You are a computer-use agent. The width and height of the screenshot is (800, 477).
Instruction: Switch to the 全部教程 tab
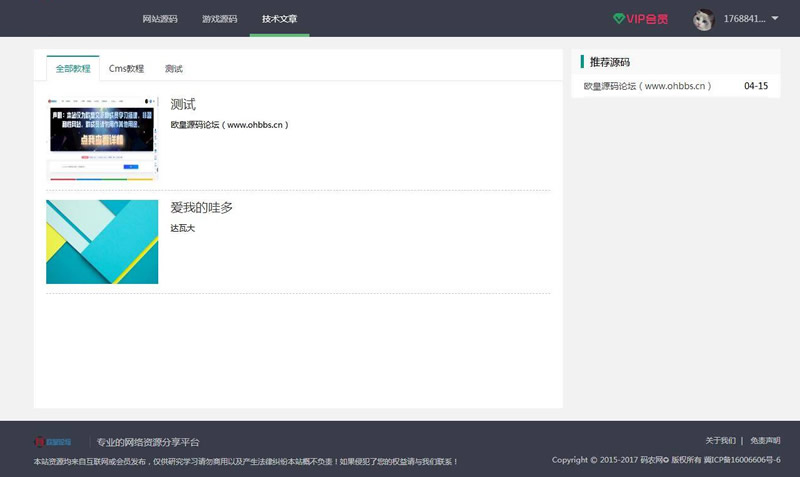click(73, 69)
